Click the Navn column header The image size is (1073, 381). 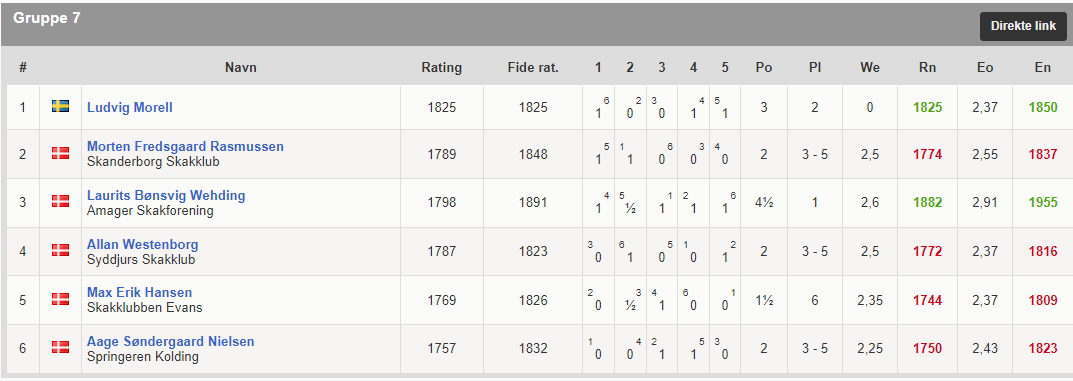241,68
